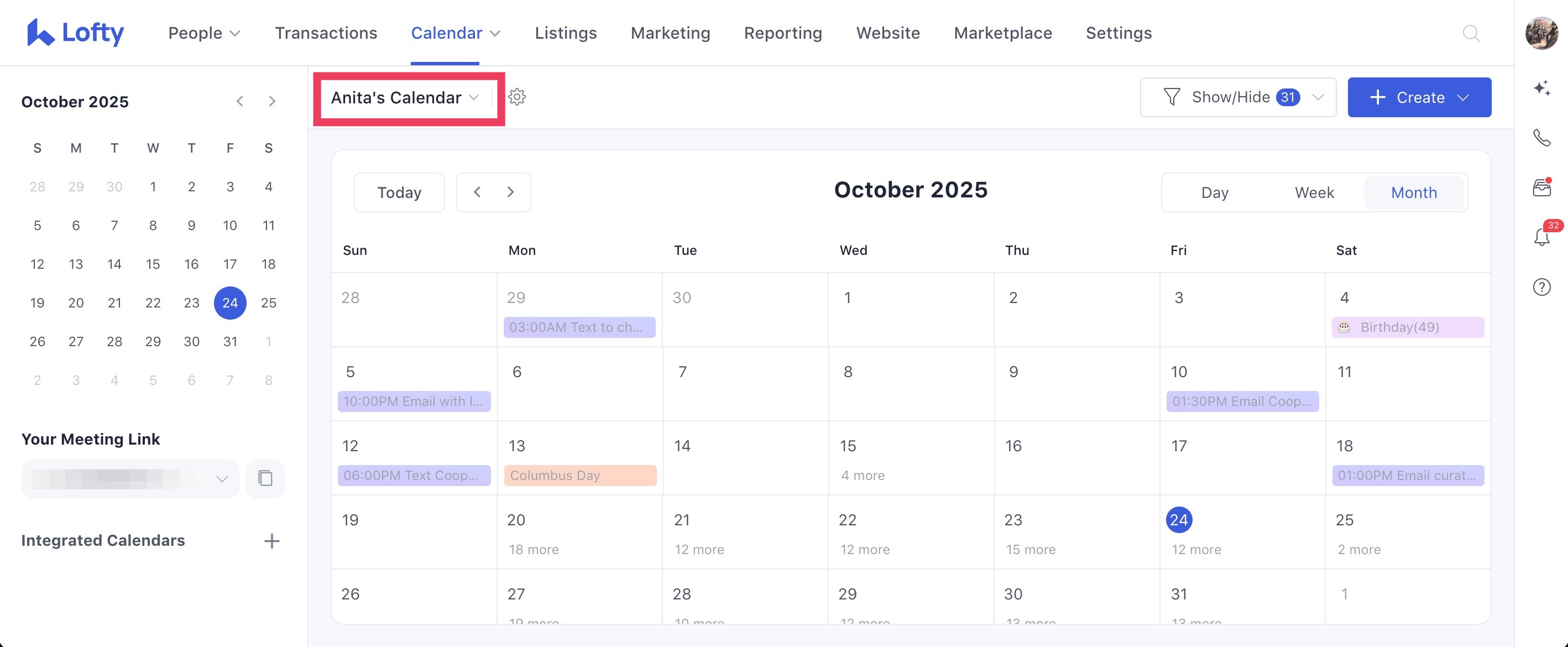Open the Marketing menu item
The image size is (1568, 647).
(x=670, y=33)
